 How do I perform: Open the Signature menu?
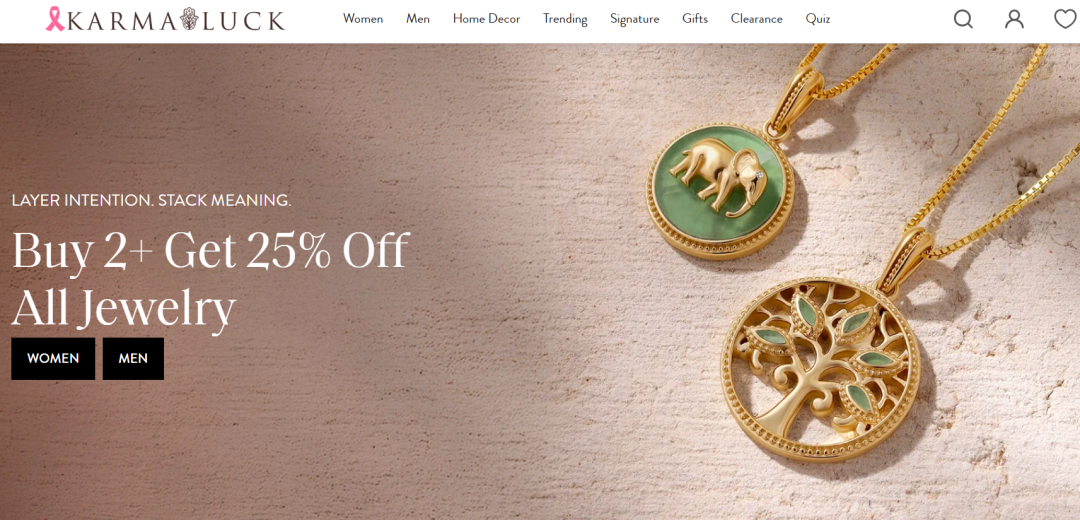click(x=634, y=19)
